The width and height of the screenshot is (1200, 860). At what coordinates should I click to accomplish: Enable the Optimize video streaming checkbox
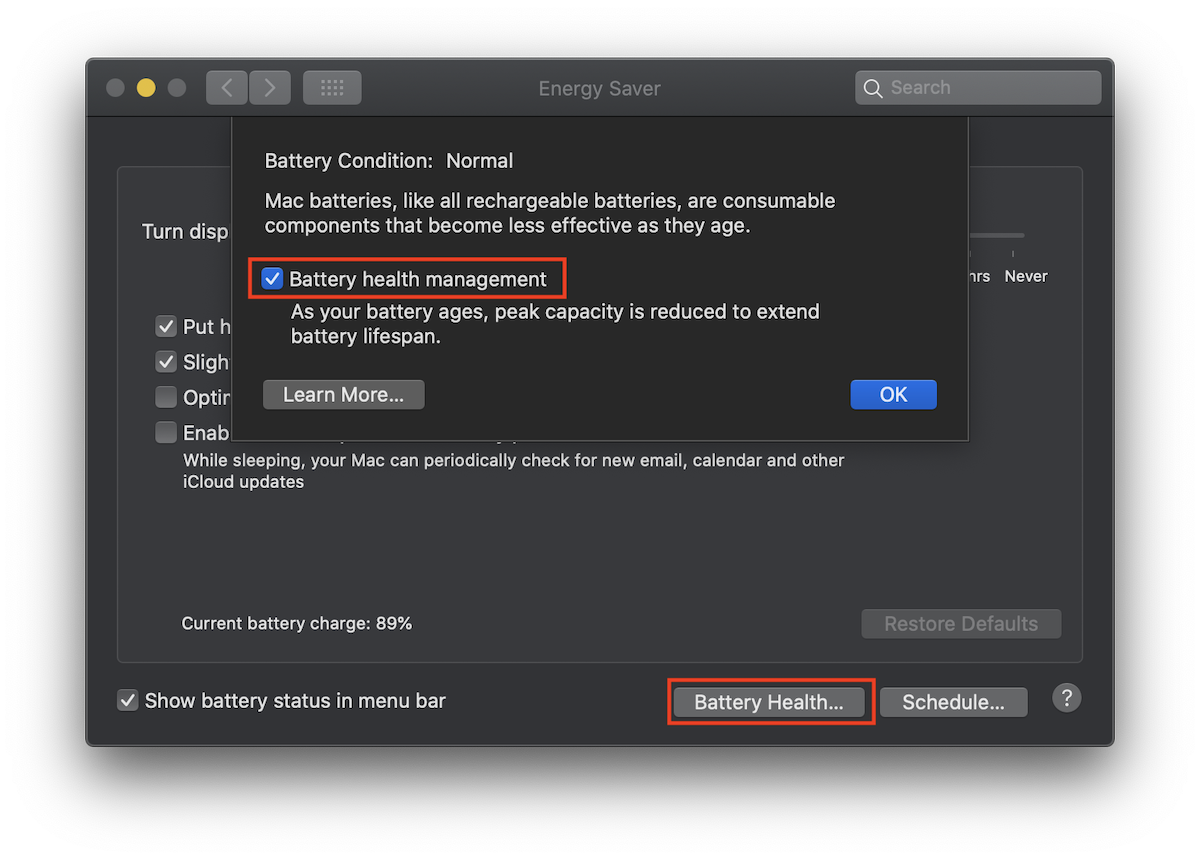point(165,397)
